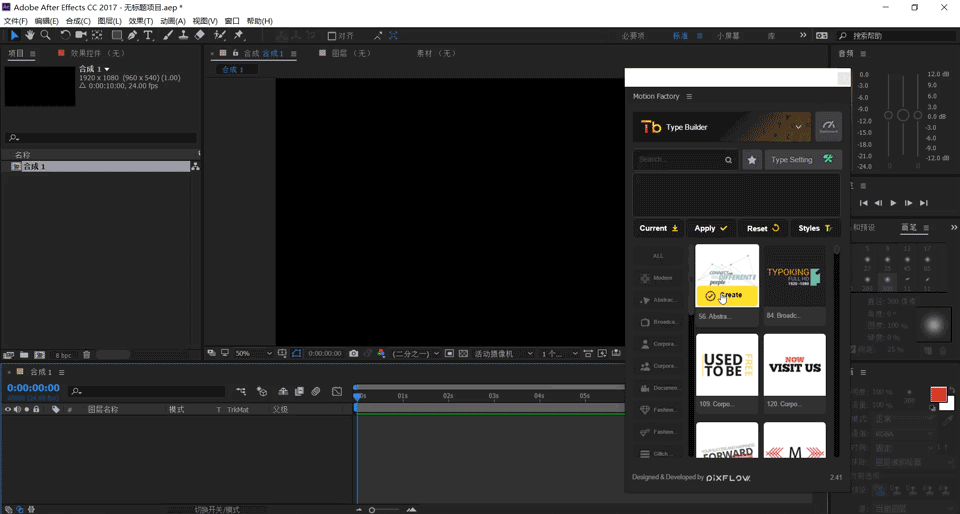Click the Graph Editor icon in timeline

pyautogui.click(x=337, y=392)
